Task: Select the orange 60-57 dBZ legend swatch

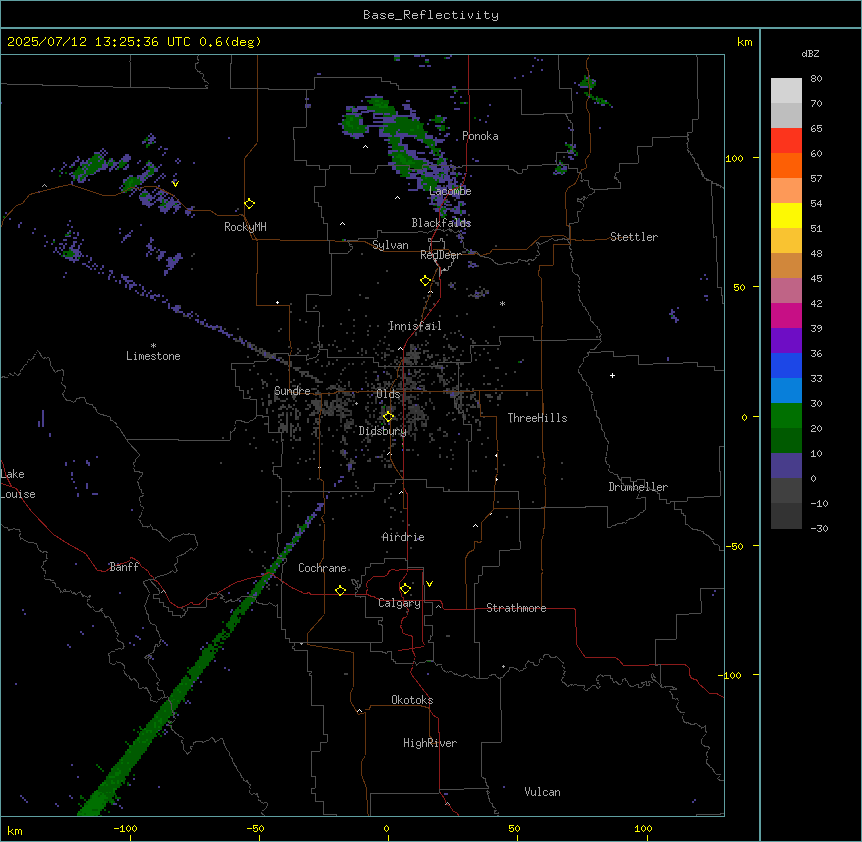Action: 786,165
